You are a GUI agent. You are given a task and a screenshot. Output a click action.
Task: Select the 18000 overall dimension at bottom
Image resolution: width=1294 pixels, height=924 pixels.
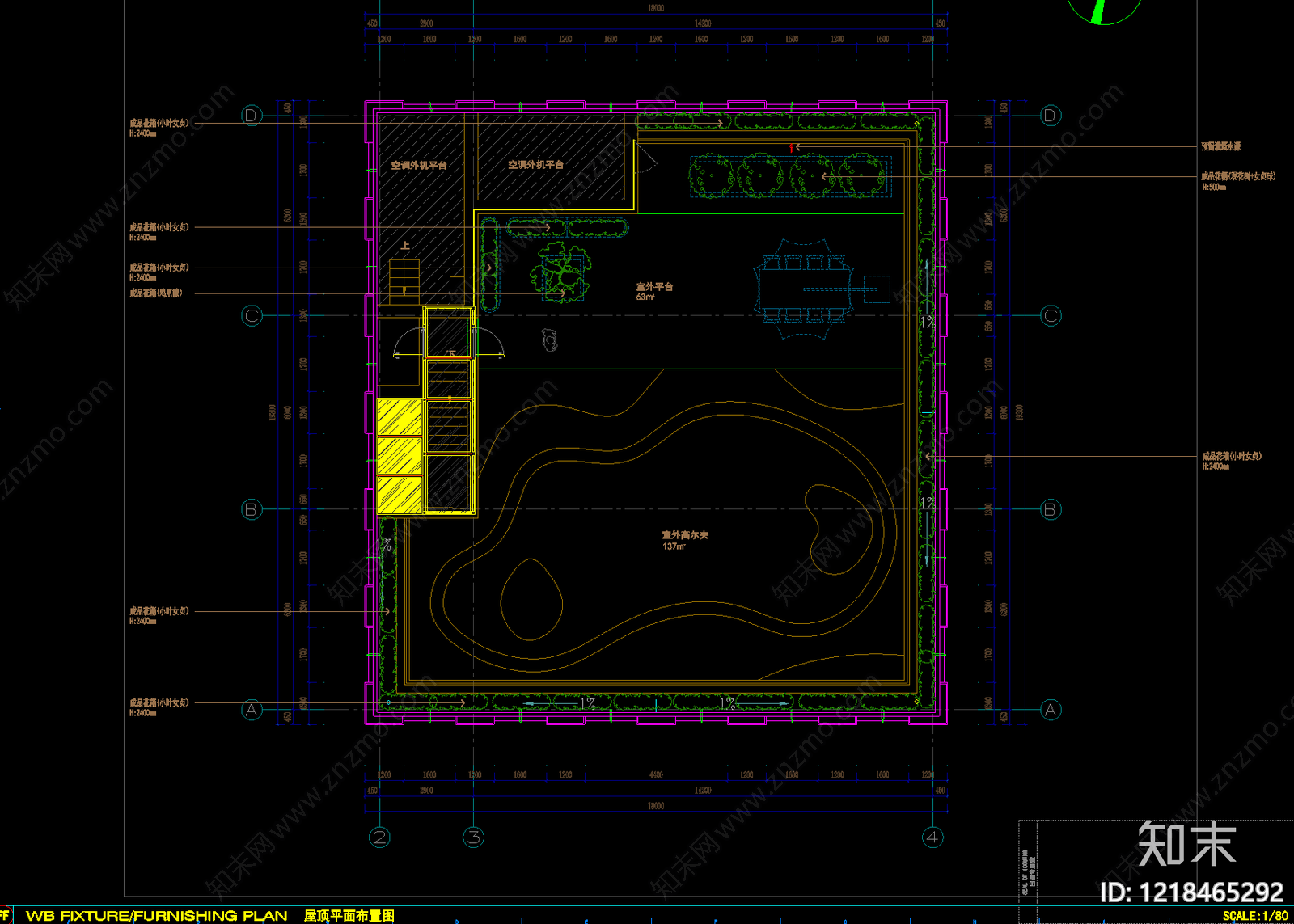[656, 806]
